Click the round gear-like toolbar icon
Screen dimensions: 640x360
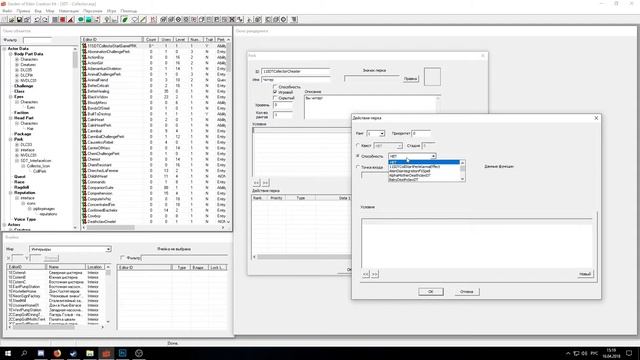pos(284,20)
